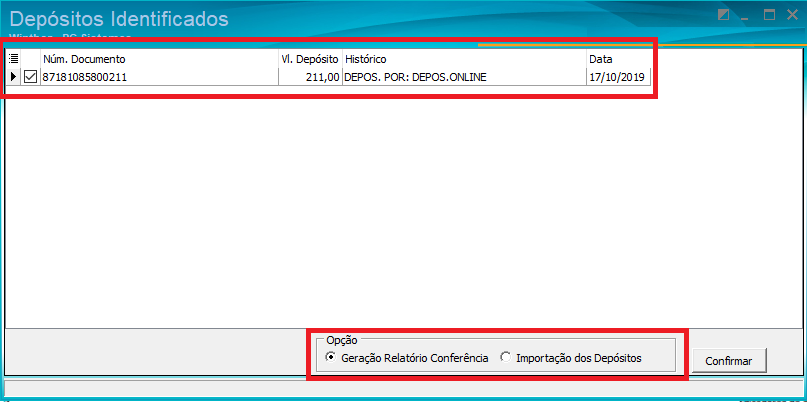The height and width of the screenshot is (402, 807).
Task: Select Importação dos Depósitos option
Action: [x=572, y=358]
